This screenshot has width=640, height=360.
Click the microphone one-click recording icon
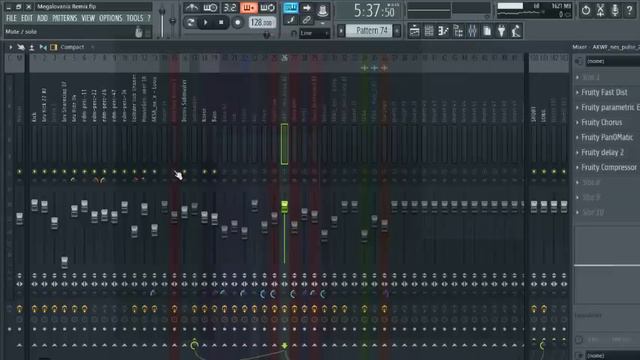pos(615,11)
